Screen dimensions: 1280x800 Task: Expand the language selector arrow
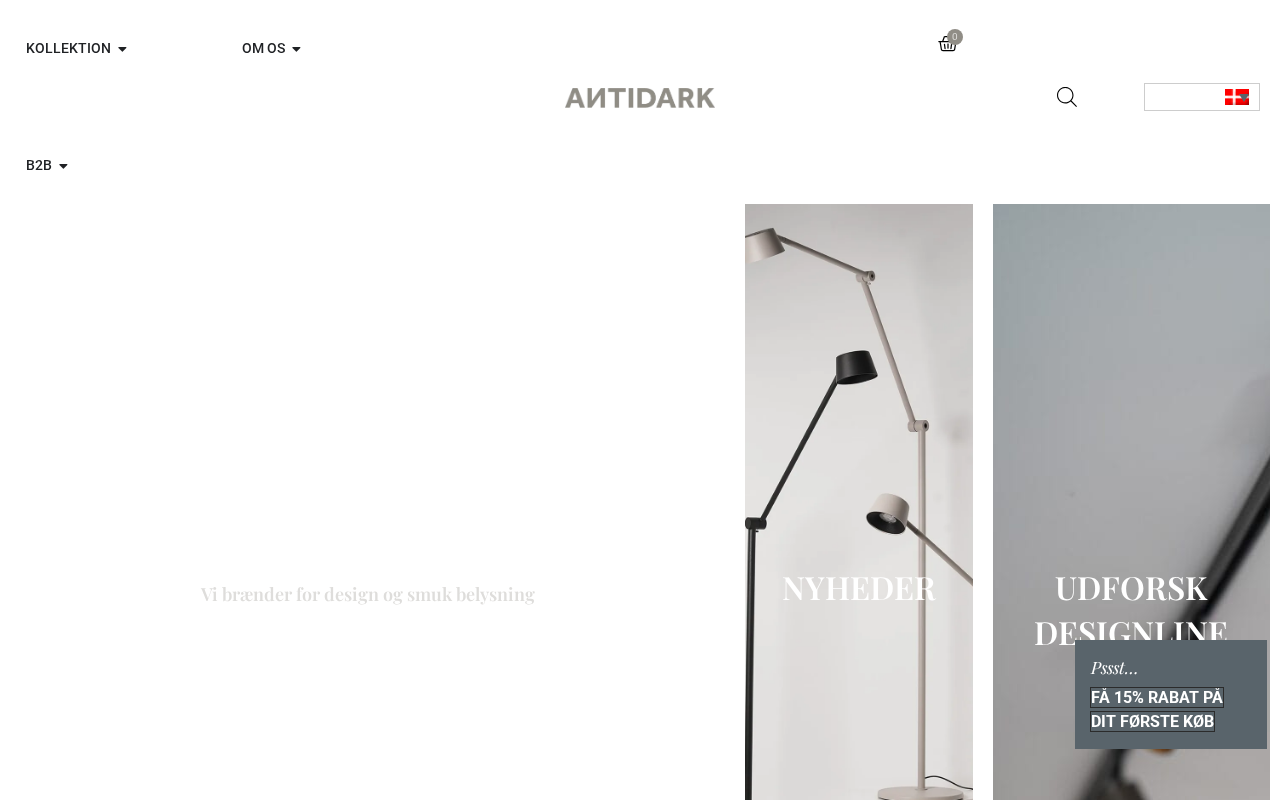click(x=1245, y=97)
